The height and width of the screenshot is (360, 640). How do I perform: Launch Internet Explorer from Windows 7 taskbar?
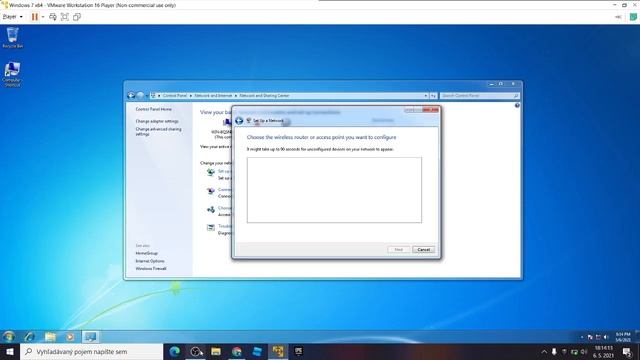pyautogui.click(x=29, y=337)
